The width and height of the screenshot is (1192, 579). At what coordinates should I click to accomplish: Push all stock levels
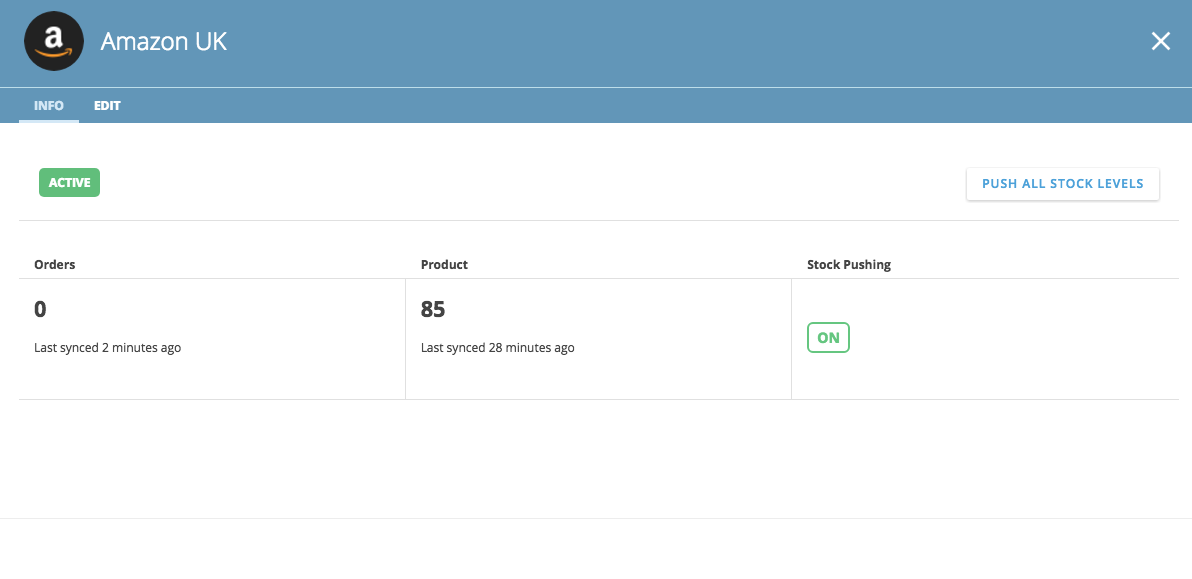(x=1063, y=184)
